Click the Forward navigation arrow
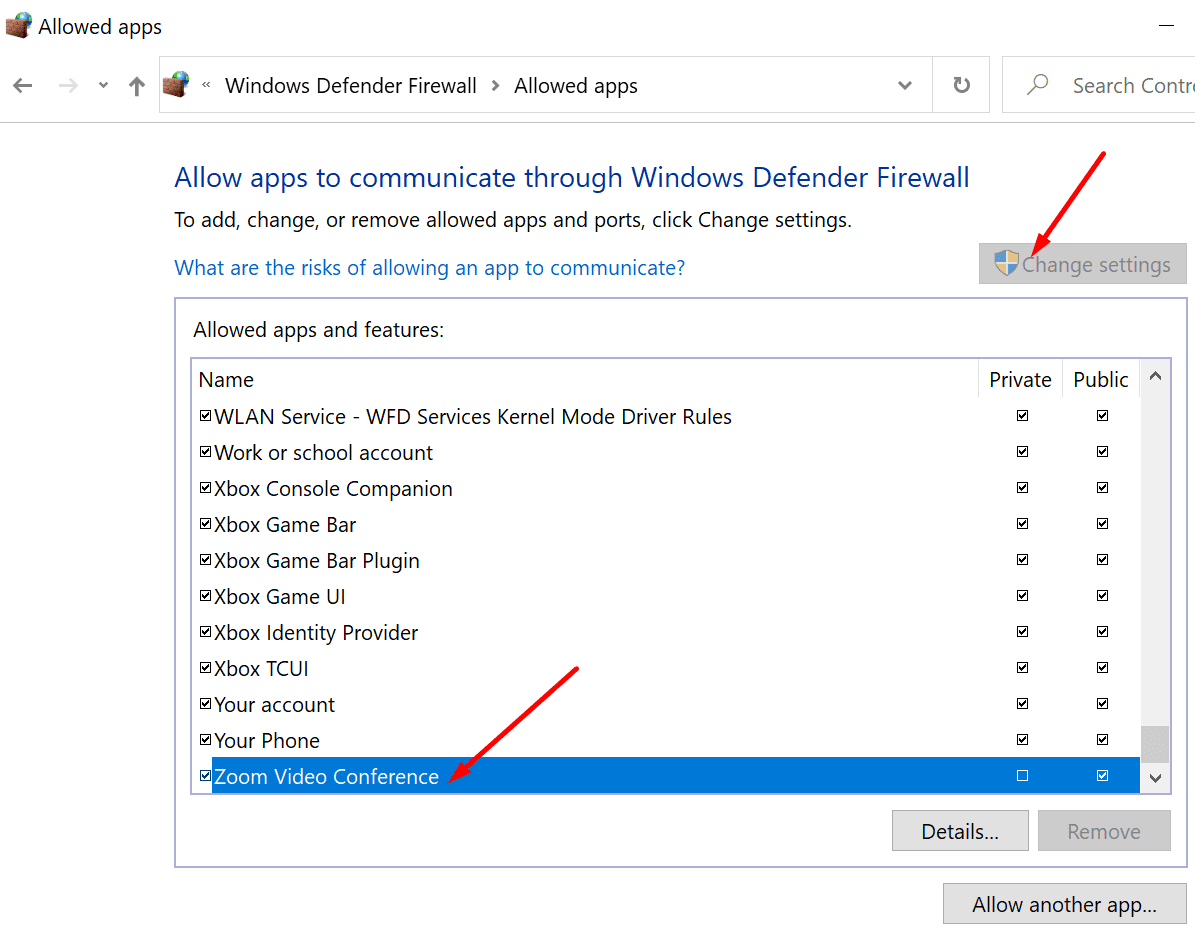The width and height of the screenshot is (1195, 931). tap(68, 85)
